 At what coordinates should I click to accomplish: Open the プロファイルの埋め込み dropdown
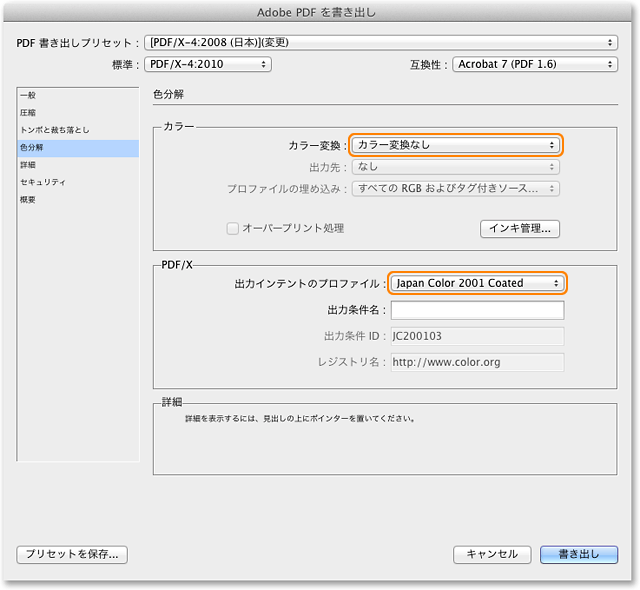[455, 188]
